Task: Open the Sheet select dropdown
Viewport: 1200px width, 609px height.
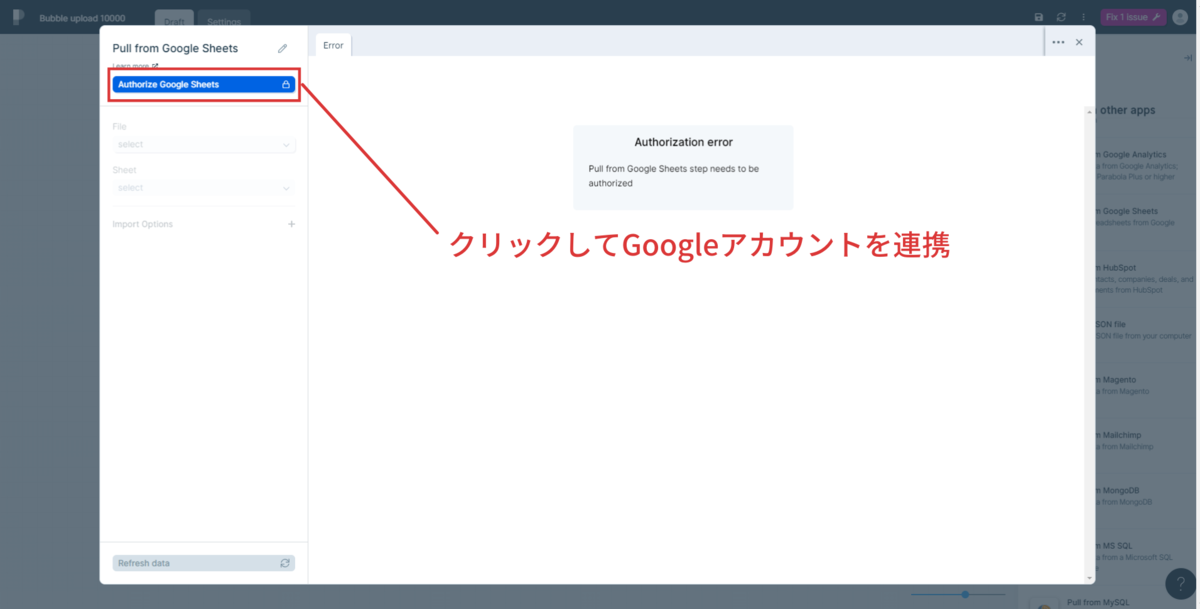Action: [x=204, y=188]
